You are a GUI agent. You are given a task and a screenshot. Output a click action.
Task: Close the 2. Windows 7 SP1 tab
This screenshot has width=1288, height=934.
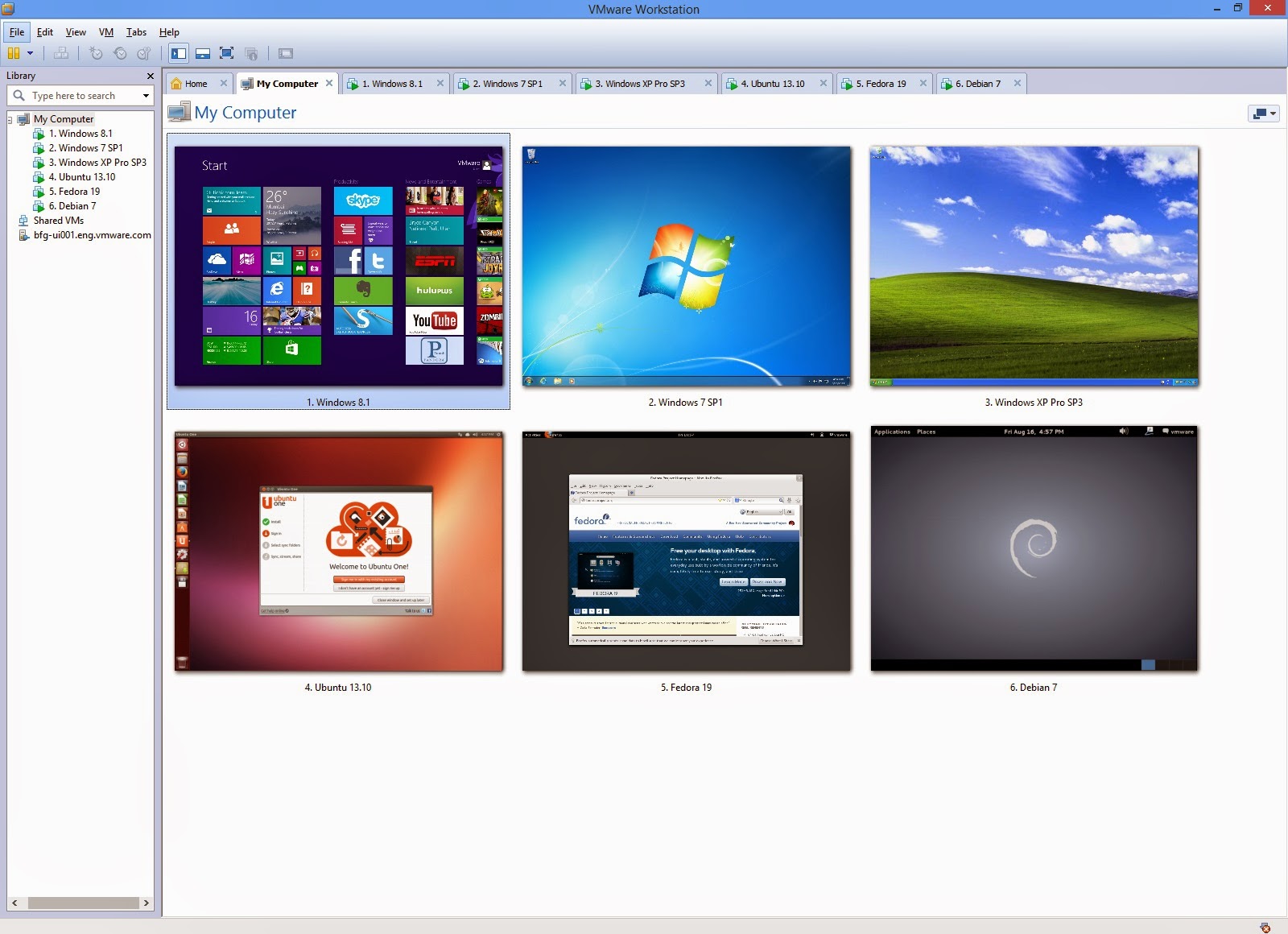point(563,83)
